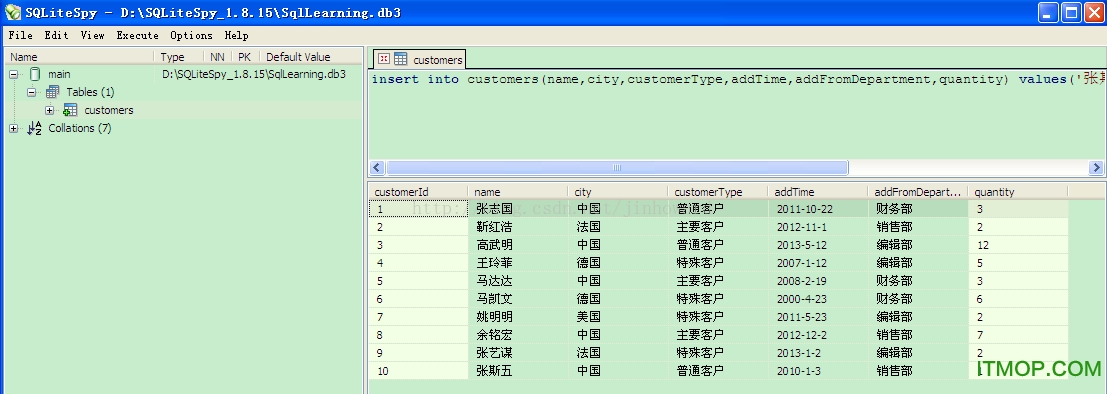
Task: Expand the customers table node
Action: (49, 110)
